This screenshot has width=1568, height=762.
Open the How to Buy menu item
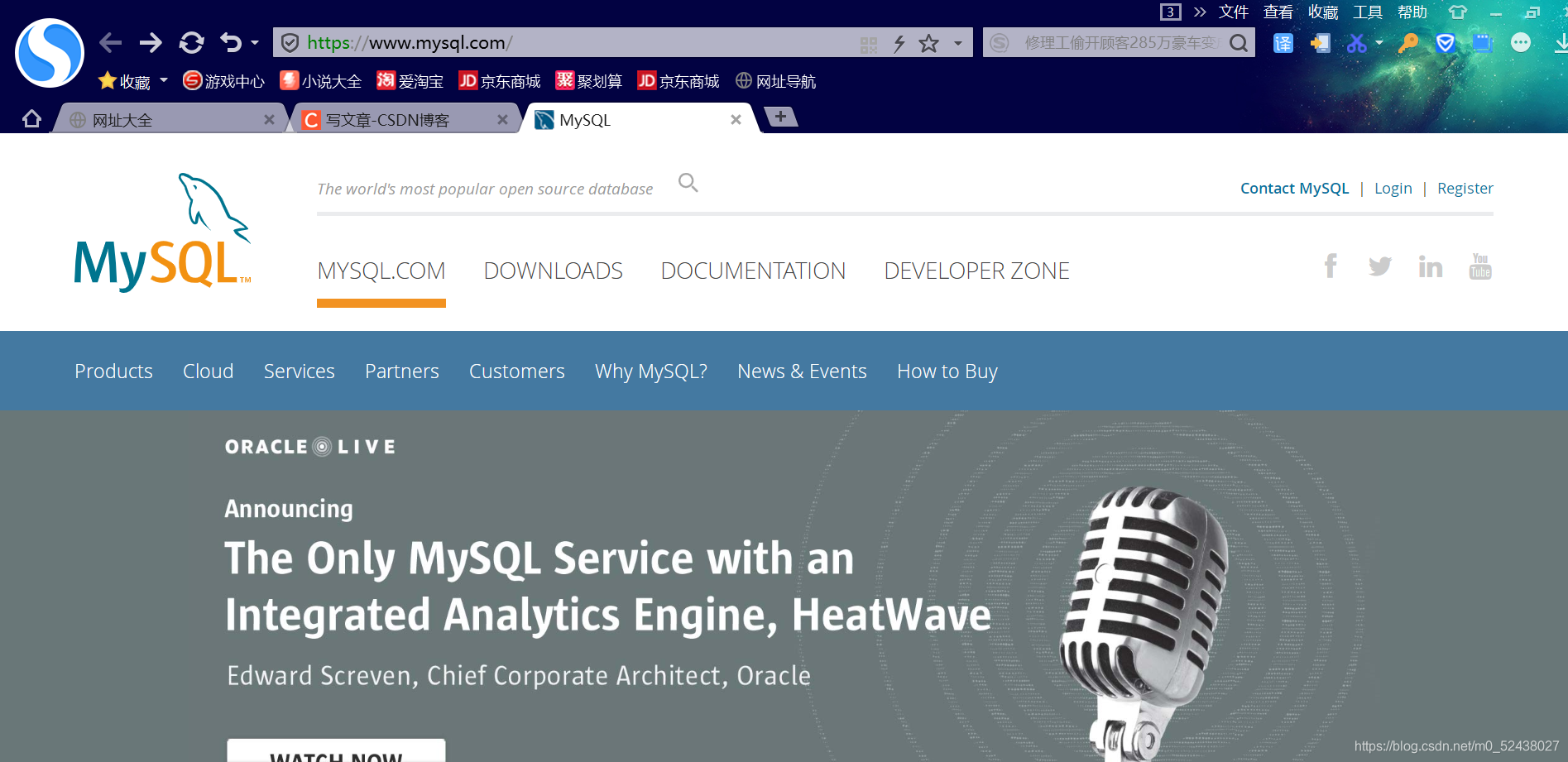947,371
